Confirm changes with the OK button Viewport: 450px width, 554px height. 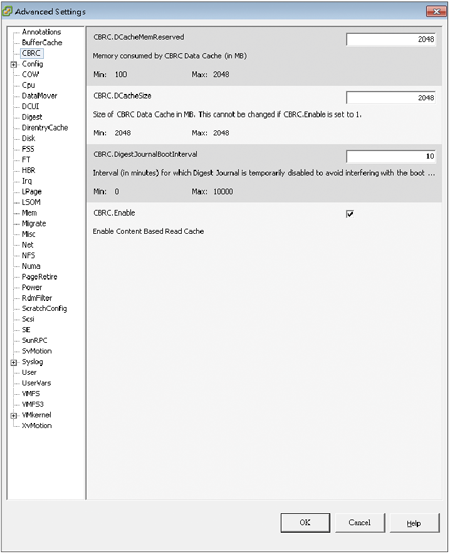click(x=305, y=523)
